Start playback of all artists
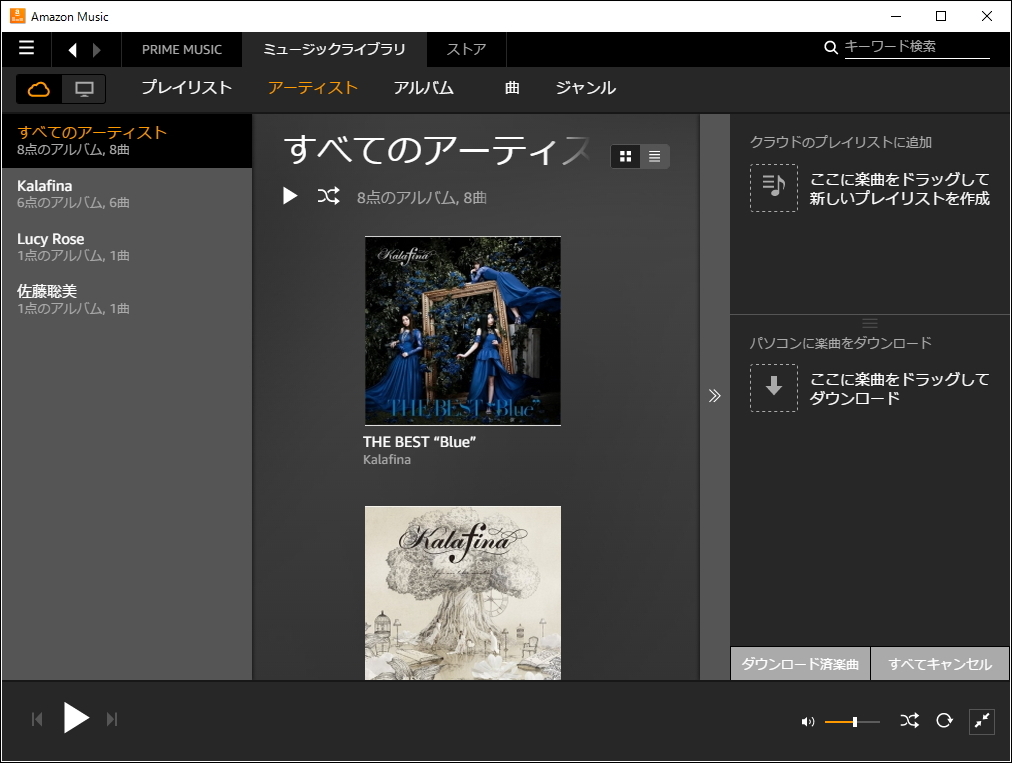1012x763 pixels. (290, 197)
